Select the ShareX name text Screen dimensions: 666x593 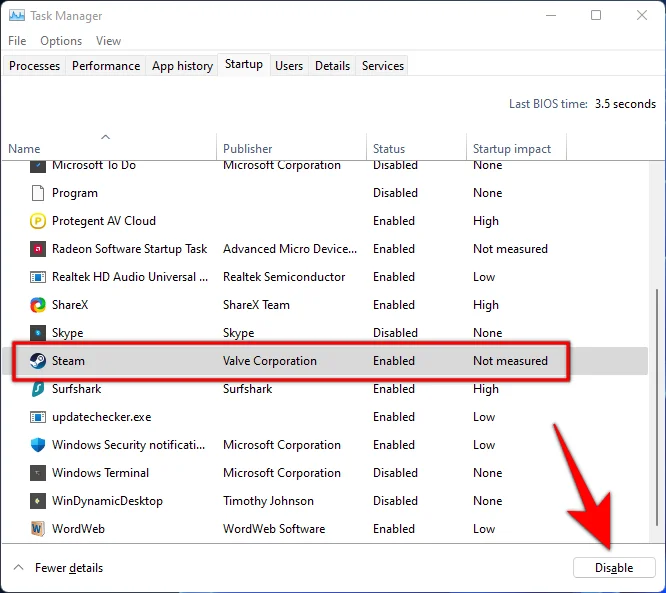coord(70,305)
